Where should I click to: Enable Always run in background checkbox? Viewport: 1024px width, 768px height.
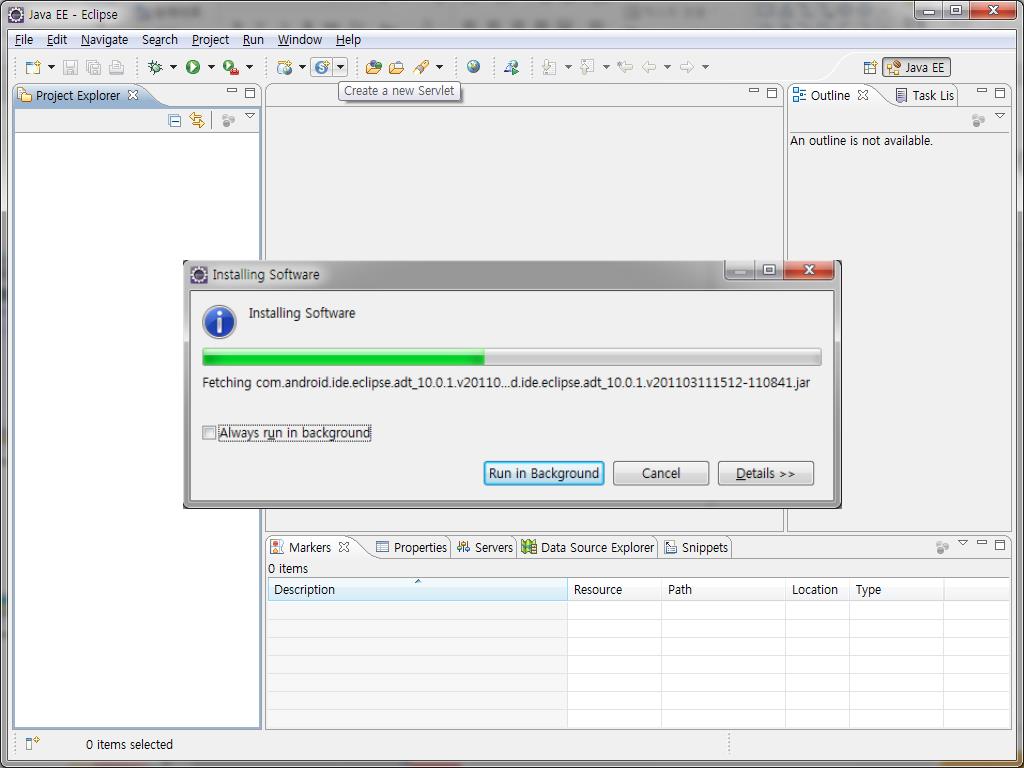tap(209, 432)
